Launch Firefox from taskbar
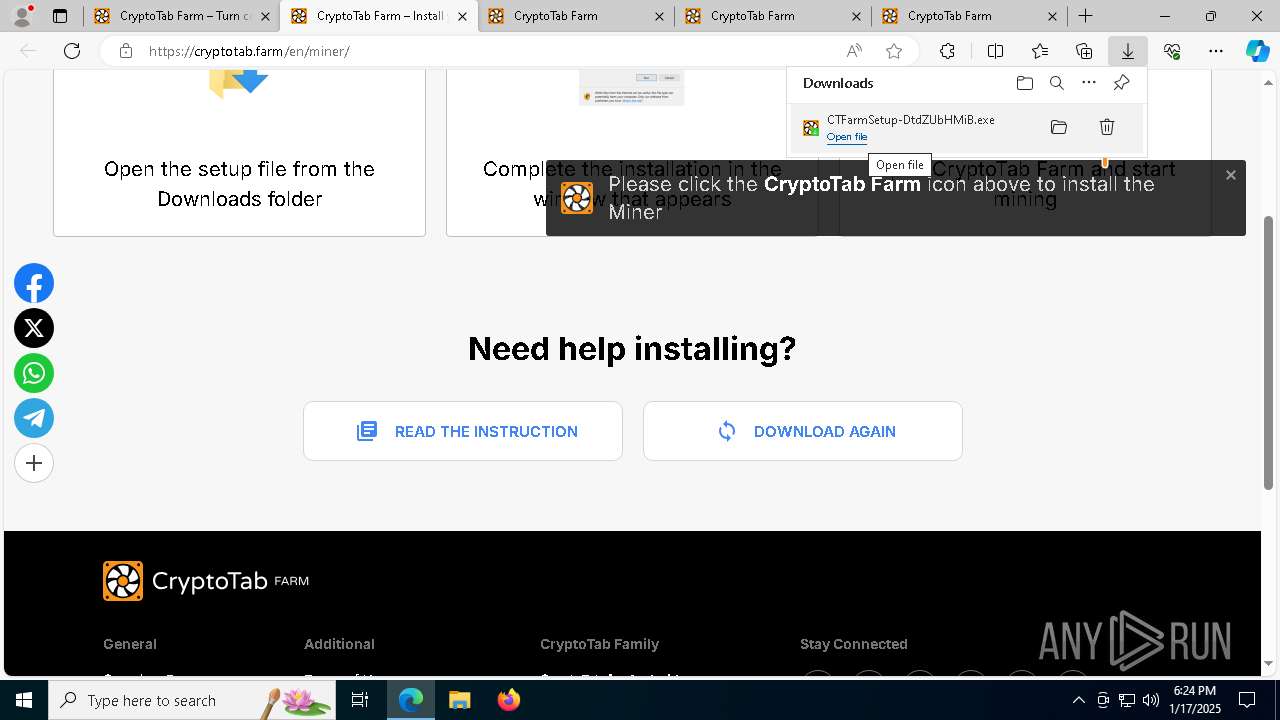 [508, 700]
